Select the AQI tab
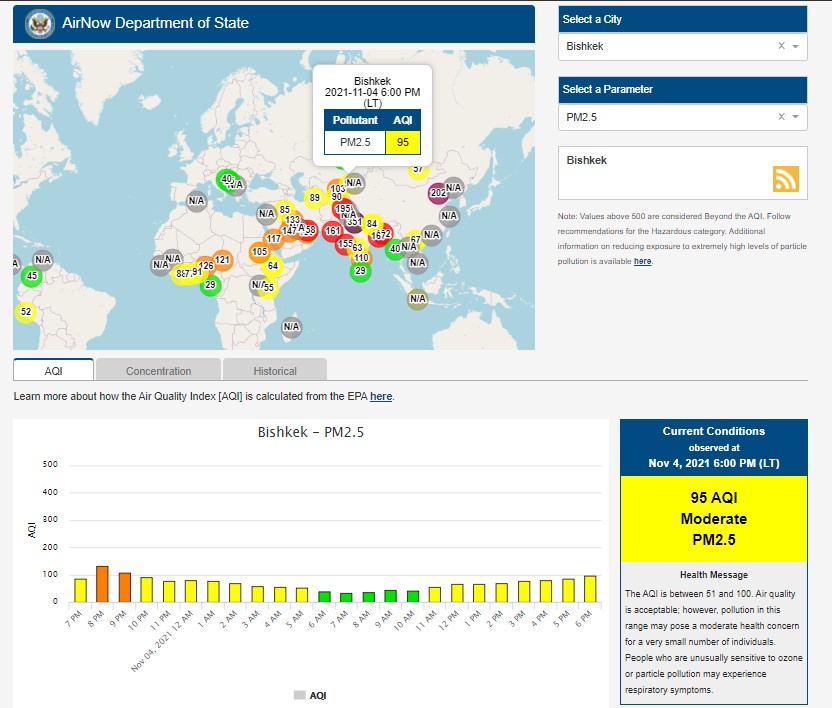 [54, 370]
